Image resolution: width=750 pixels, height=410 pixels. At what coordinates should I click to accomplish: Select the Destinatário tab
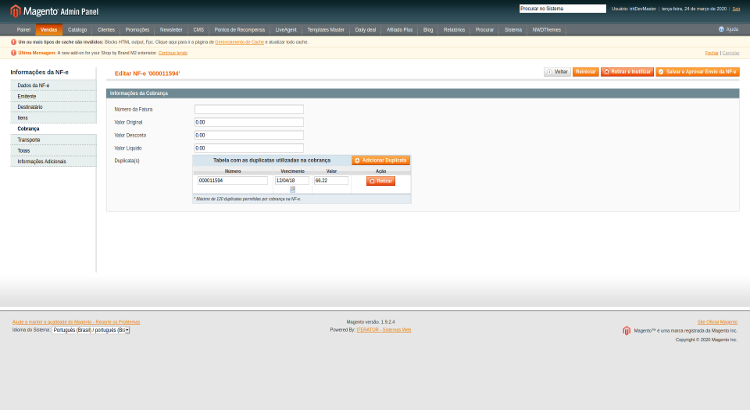54,107
